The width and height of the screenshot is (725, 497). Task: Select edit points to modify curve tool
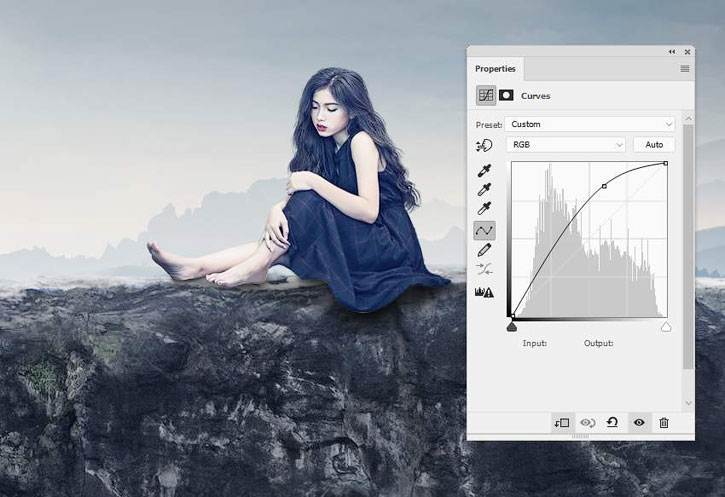(x=485, y=231)
